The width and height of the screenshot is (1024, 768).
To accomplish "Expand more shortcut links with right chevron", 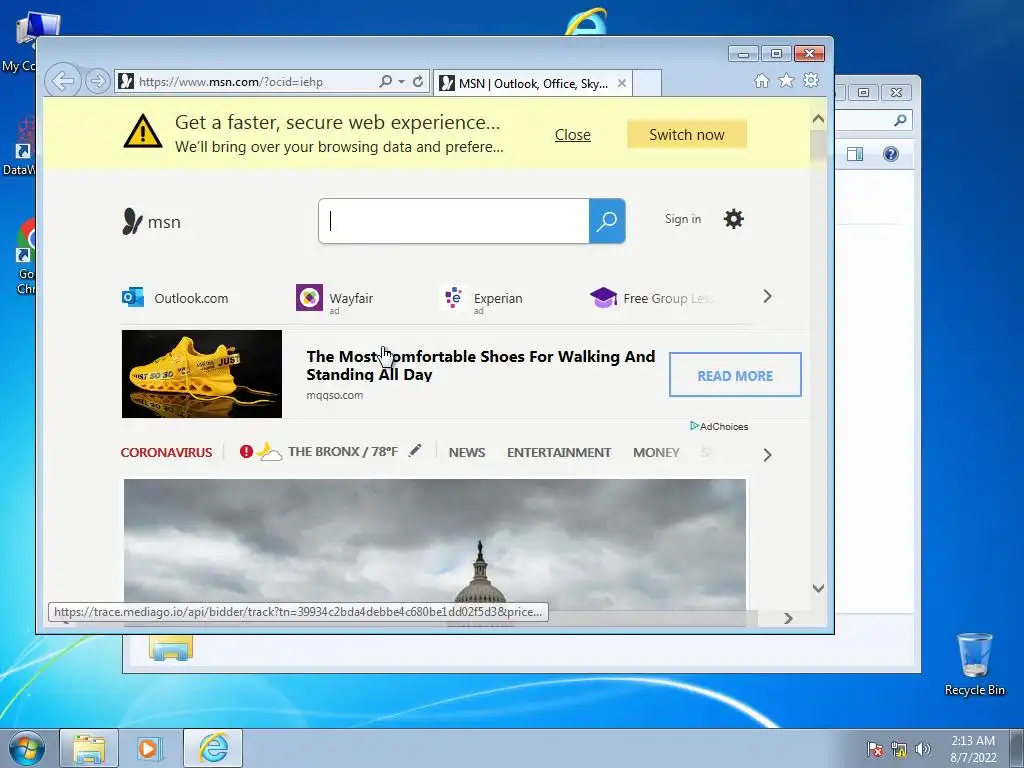I will point(767,296).
